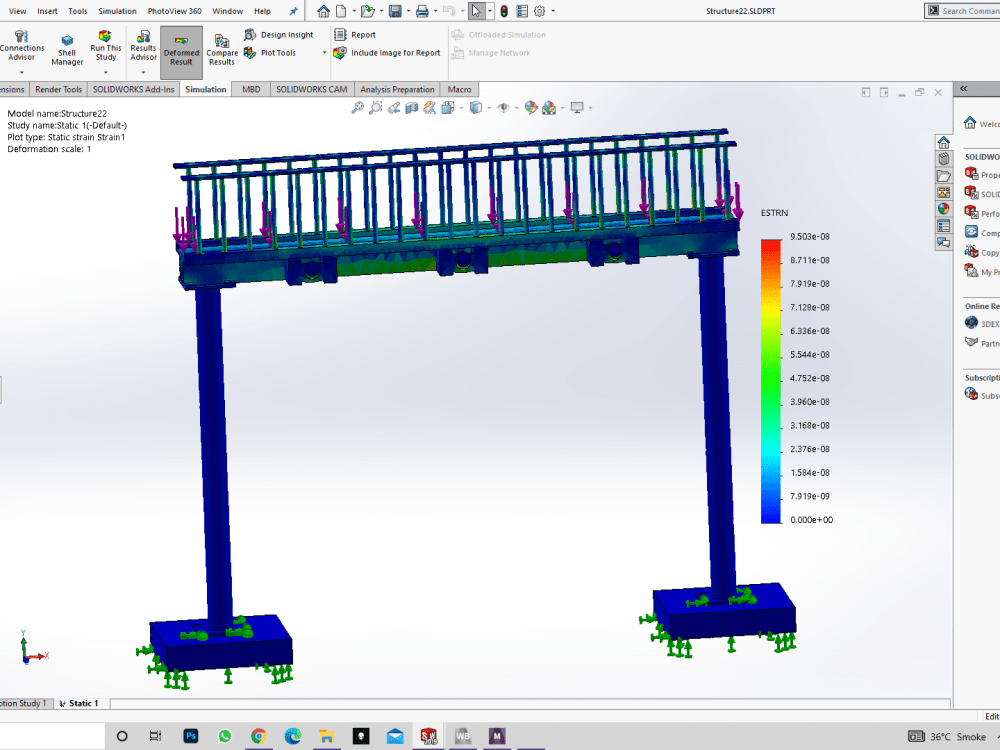Click the ESTRN color legend scale
Screen dimensions: 1000x750
768,380
